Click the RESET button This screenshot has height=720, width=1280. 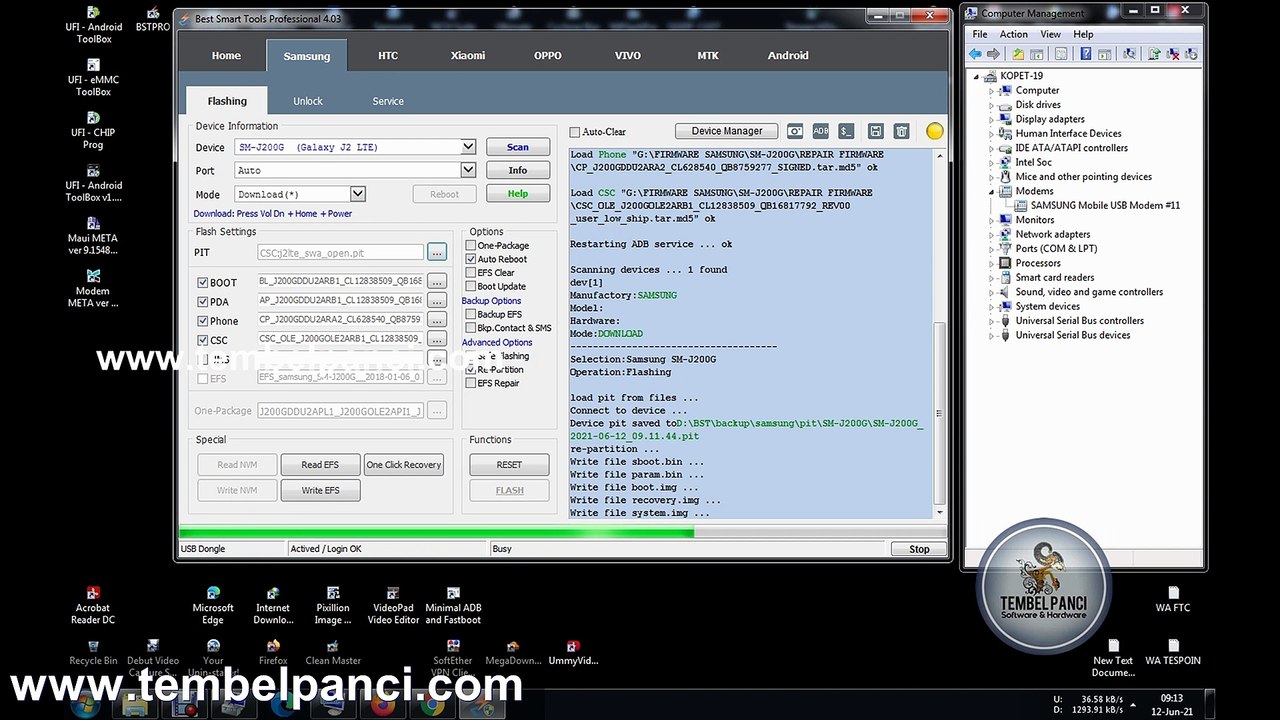(509, 465)
